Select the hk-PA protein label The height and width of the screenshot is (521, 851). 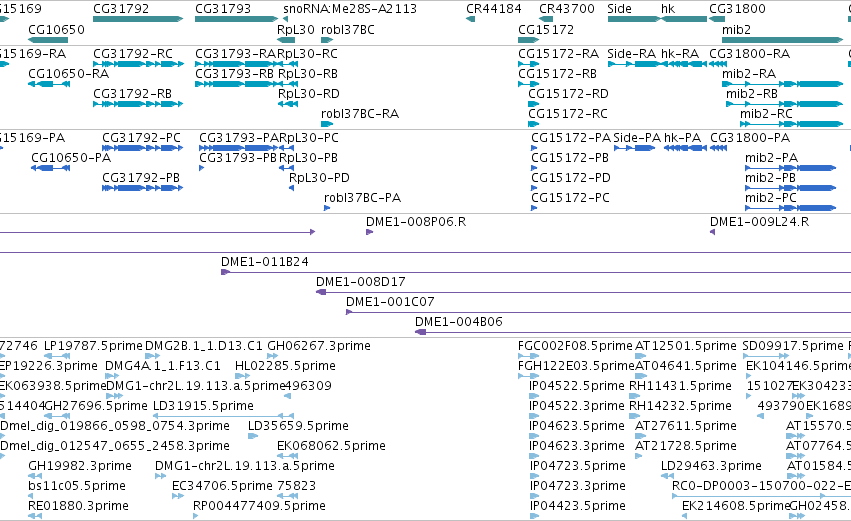(682, 138)
